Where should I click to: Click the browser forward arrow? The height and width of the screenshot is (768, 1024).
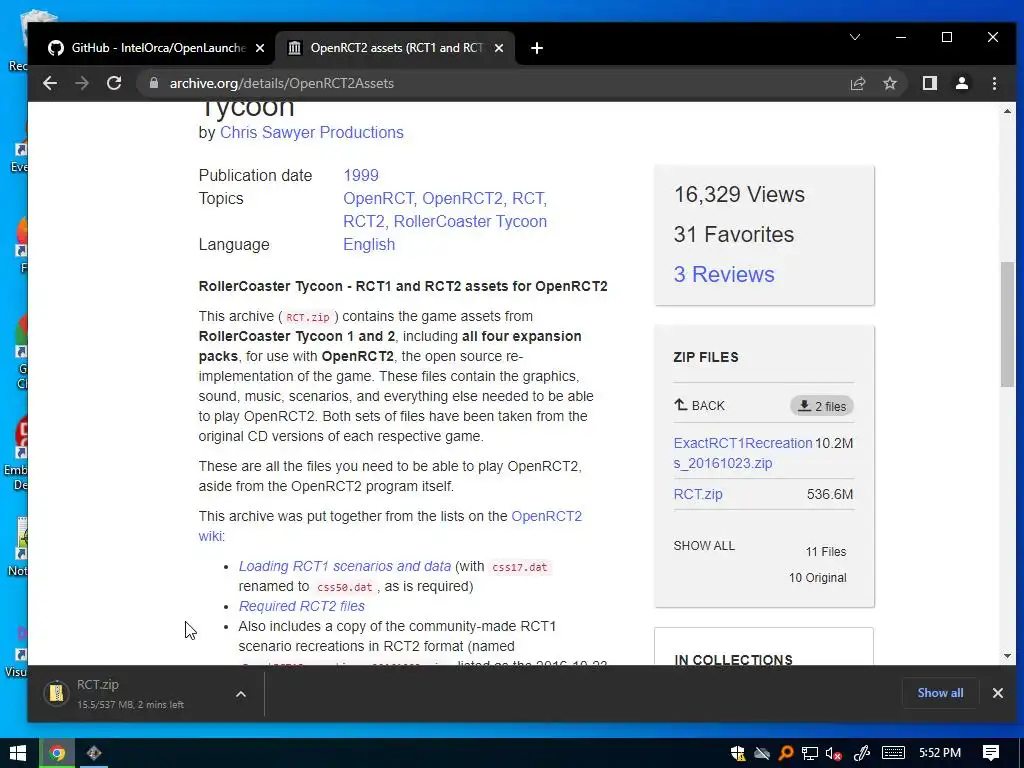tap(82, 83)
